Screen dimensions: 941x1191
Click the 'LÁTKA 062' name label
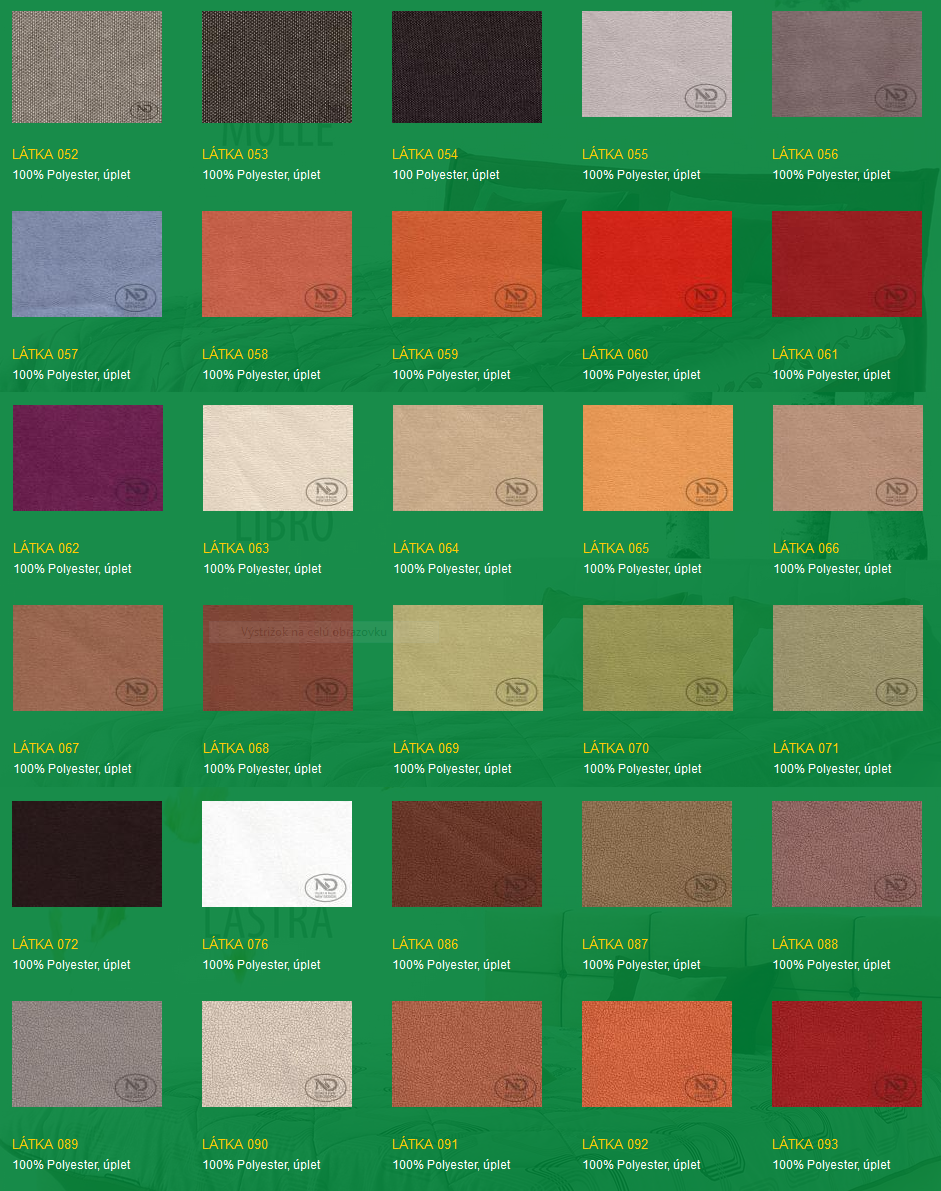[x=46, y=548]
